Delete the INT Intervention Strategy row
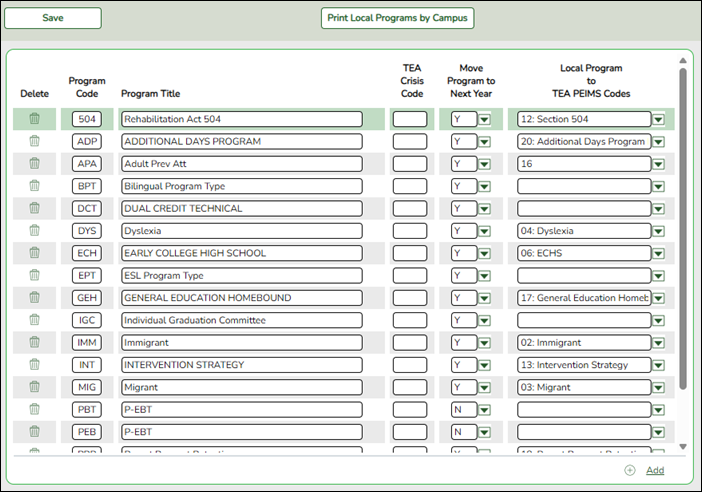The image size is (702, 492). point(34,364)
